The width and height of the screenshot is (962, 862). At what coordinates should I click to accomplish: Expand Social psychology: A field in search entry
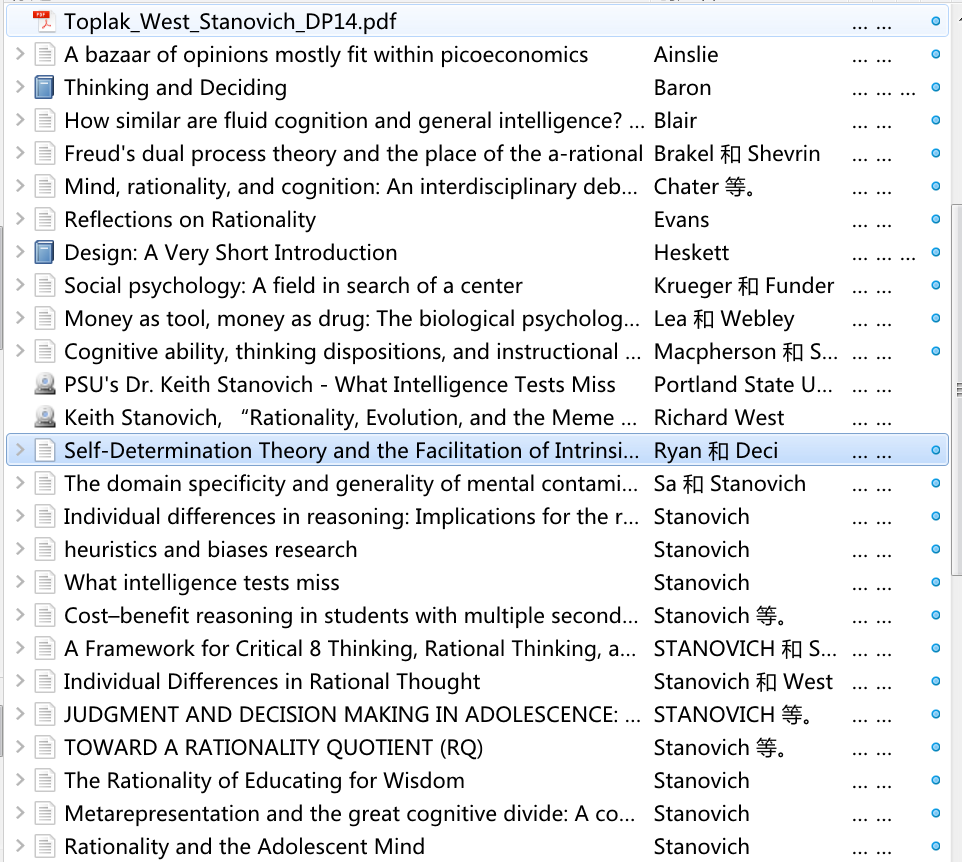tap(20, 286)
